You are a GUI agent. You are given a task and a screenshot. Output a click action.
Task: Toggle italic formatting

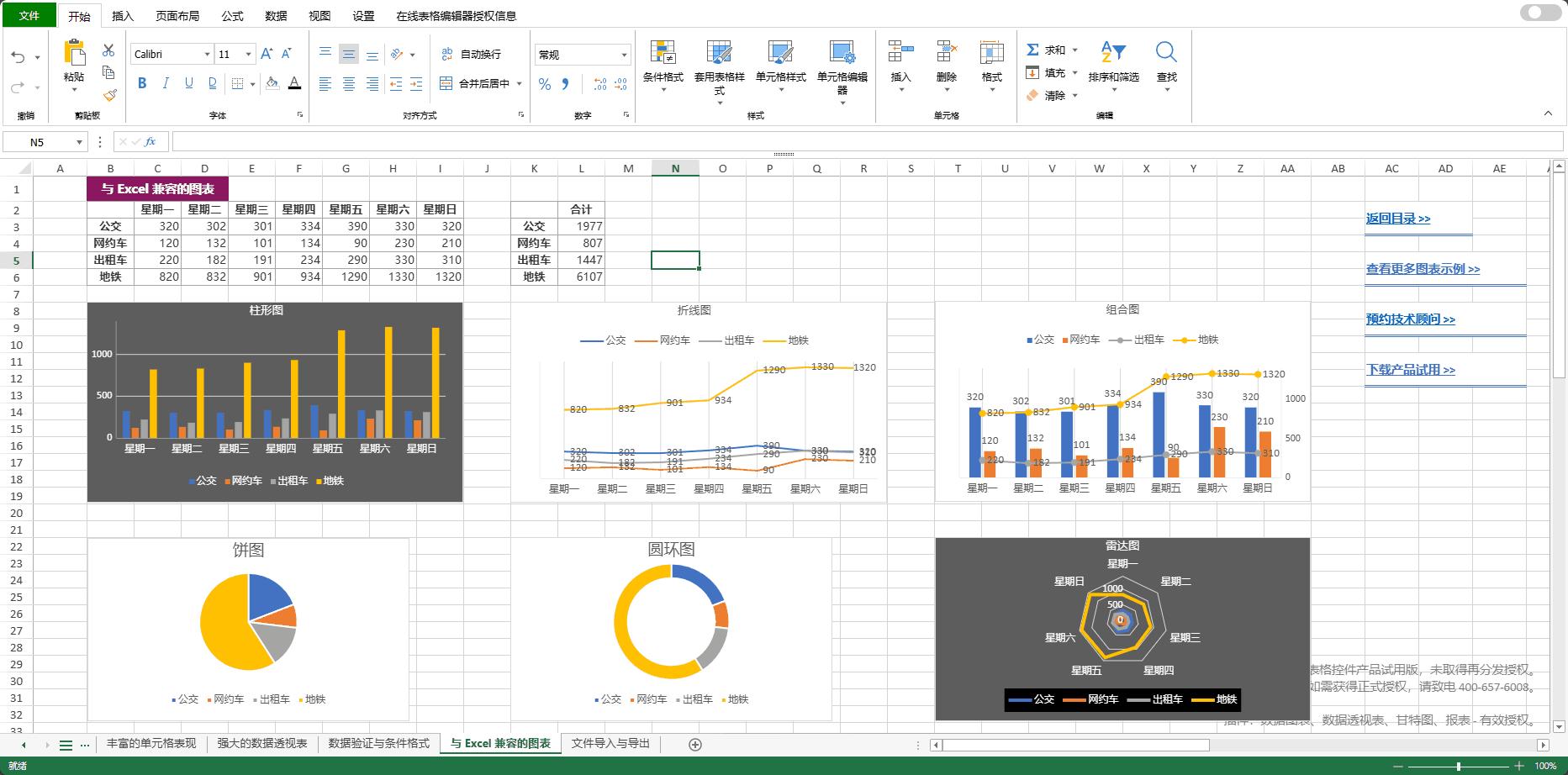(x=166, y=83)
